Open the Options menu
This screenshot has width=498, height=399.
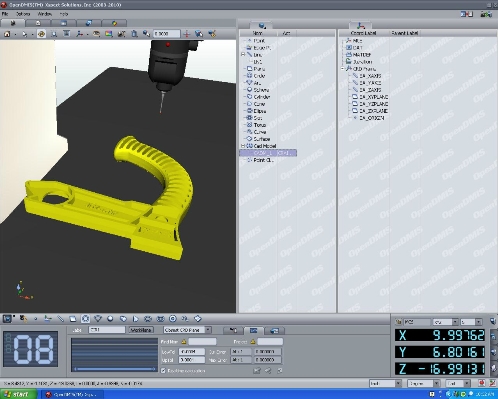click(23, 14)
